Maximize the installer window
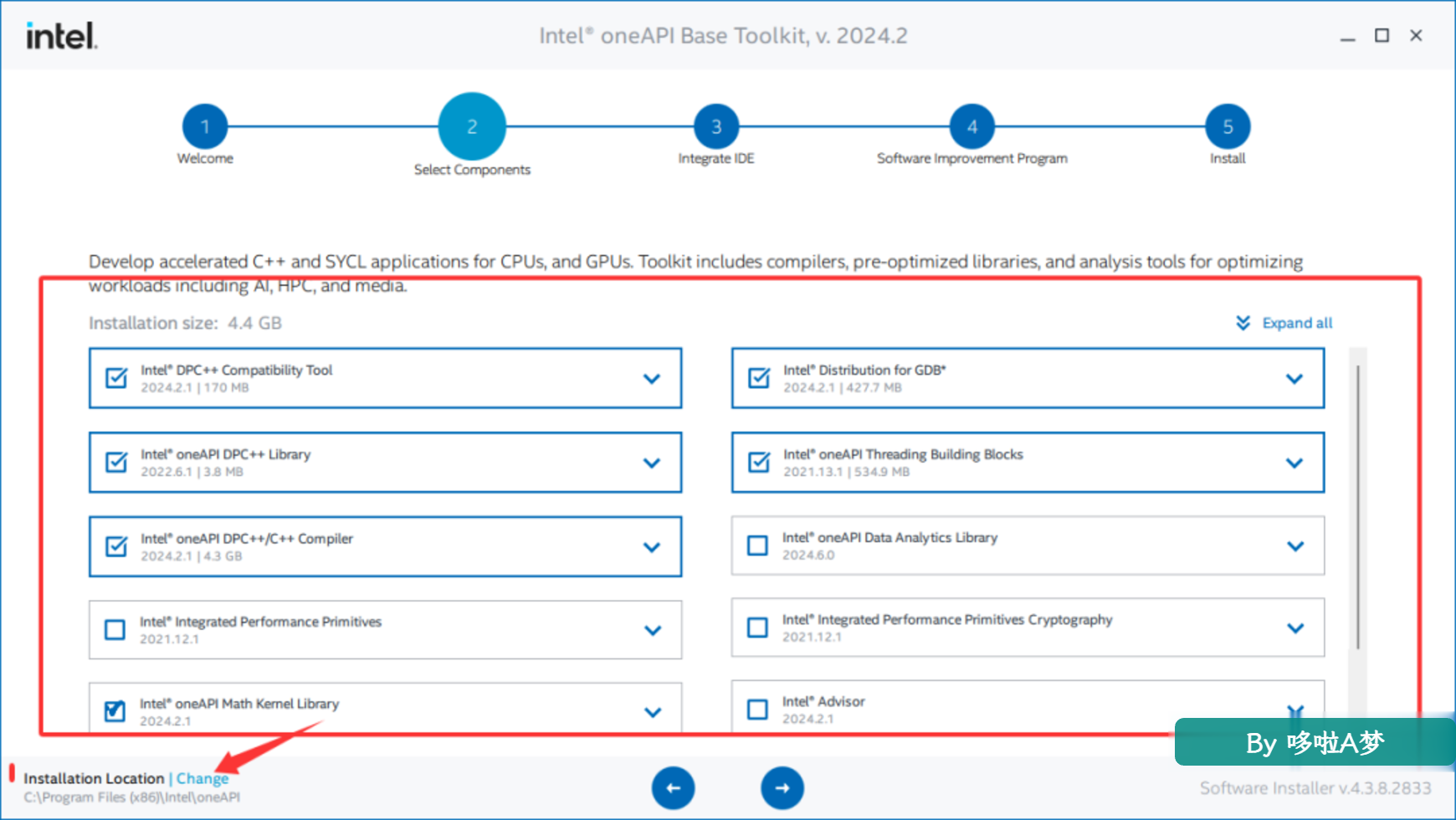 click(1382, 35)
